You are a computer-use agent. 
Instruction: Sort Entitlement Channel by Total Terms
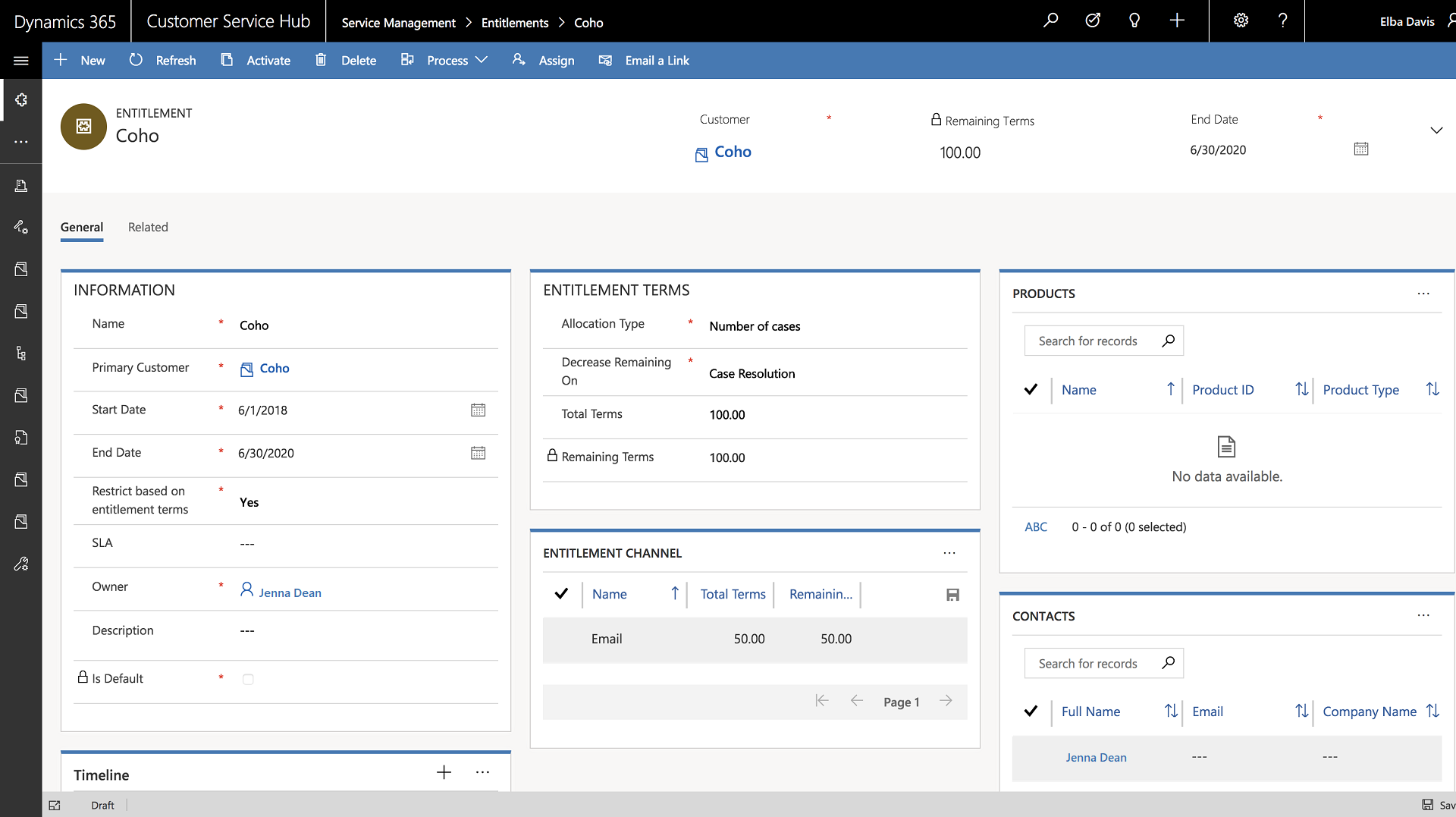(x=733, y=594)
